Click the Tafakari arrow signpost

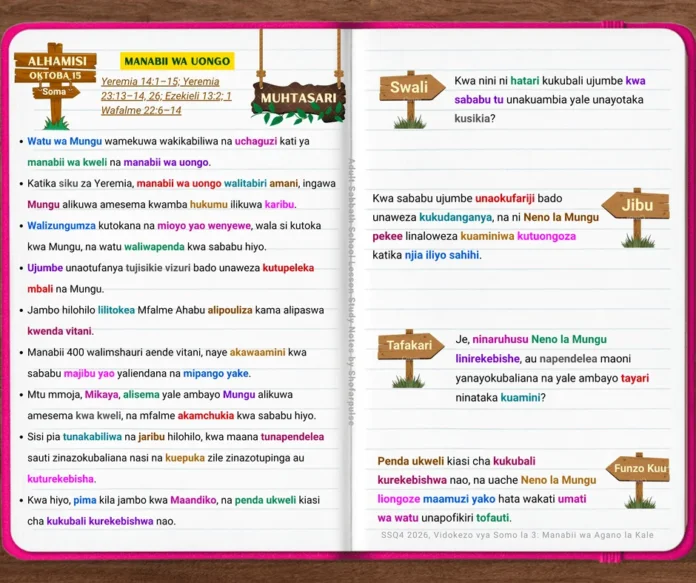pos(411,357)
